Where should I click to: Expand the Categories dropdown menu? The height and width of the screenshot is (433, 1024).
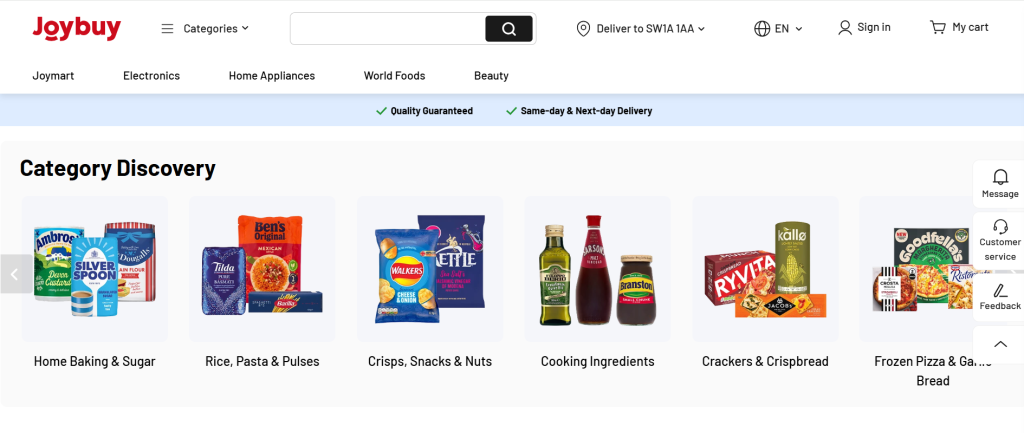point(205,28)
